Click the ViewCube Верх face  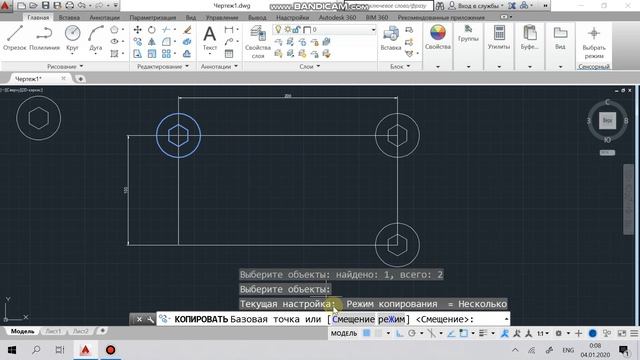[607, 120]
